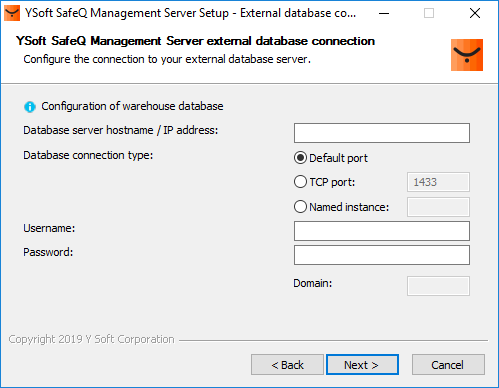
Task: Go to next step with Next button
Action: tap(362, 364)
